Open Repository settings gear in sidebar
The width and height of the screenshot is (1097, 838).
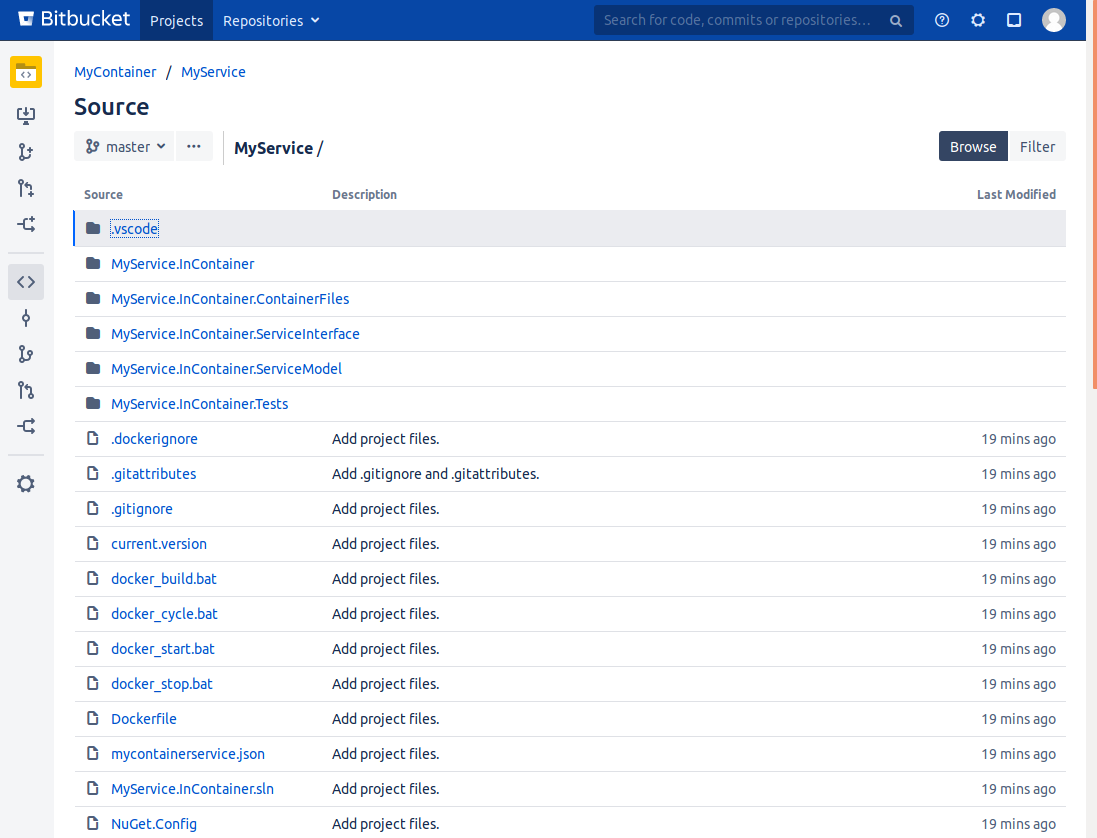[x=26, y=483]
